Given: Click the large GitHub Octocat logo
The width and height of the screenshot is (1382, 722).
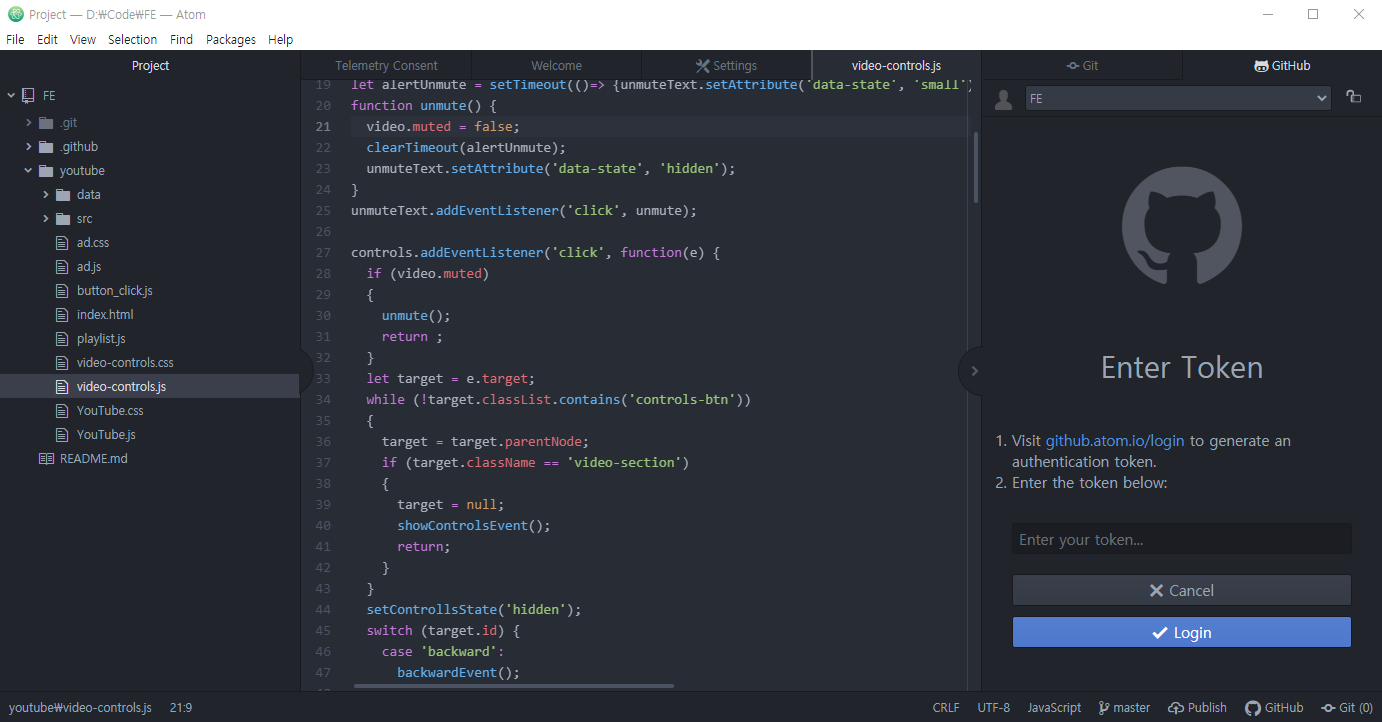Looking at the screenshot, I should pos(1182,225).
